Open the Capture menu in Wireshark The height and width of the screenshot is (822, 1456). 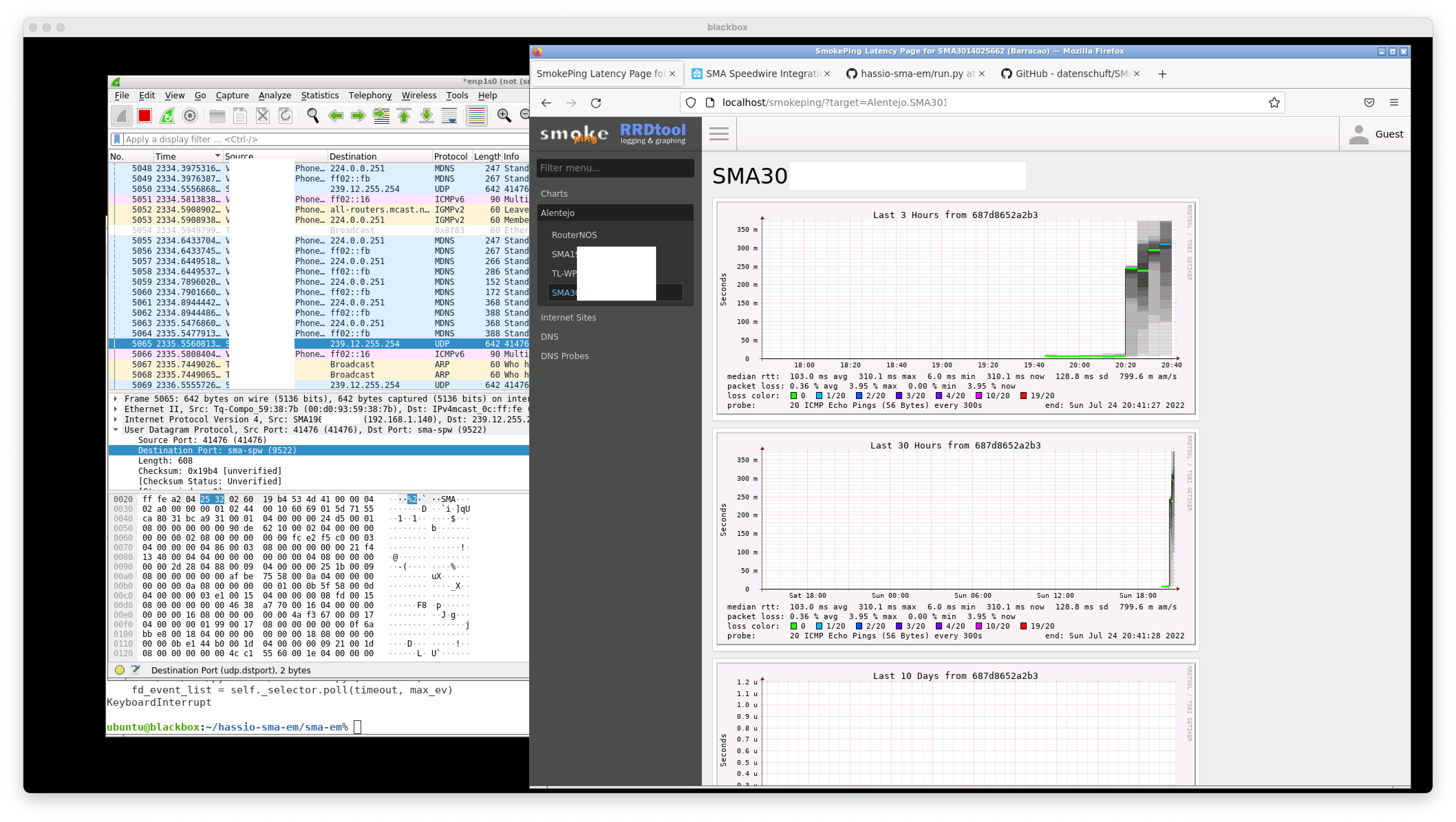(232, 96)
